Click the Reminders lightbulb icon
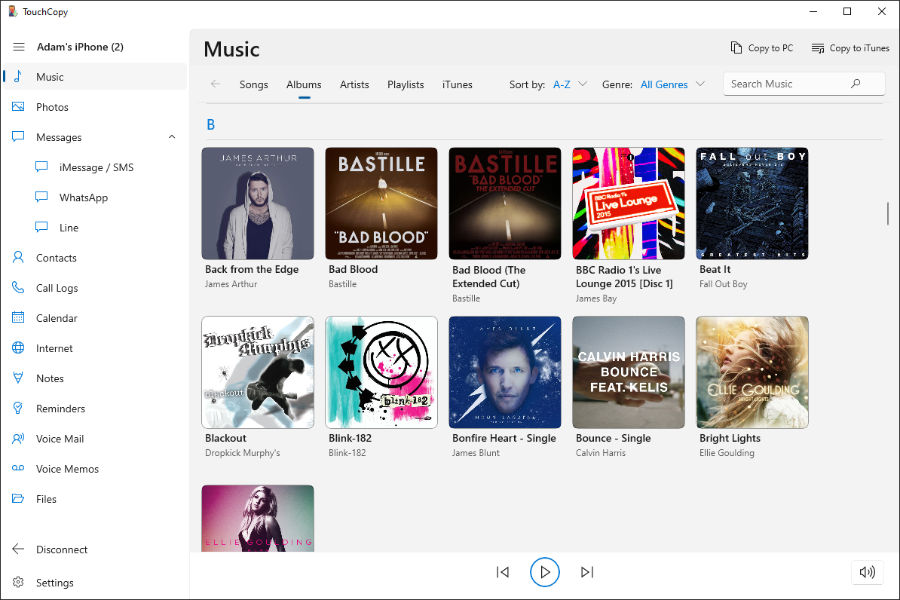Viewport: 900px width, 600px height. [18, 409]
